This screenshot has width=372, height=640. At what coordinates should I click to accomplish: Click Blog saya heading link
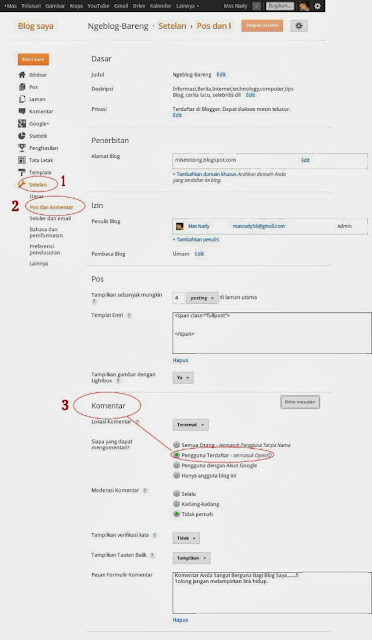[x=36, y=26]
